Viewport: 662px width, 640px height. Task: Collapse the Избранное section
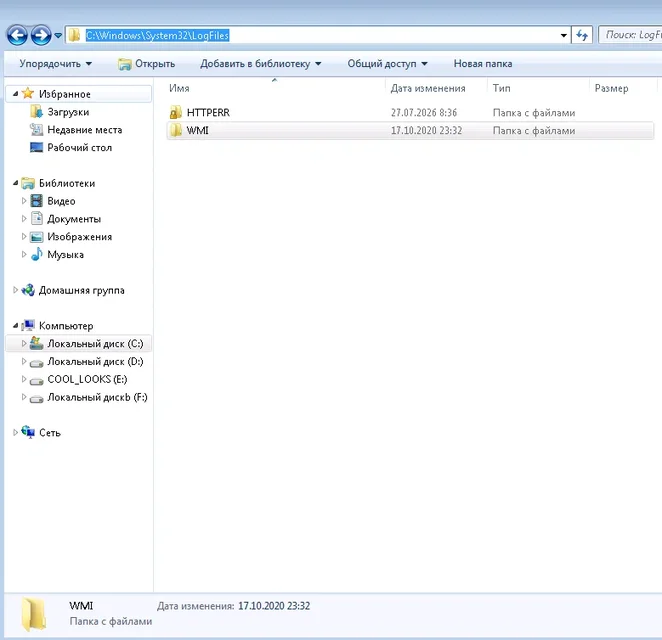click(x=15, y=94)
